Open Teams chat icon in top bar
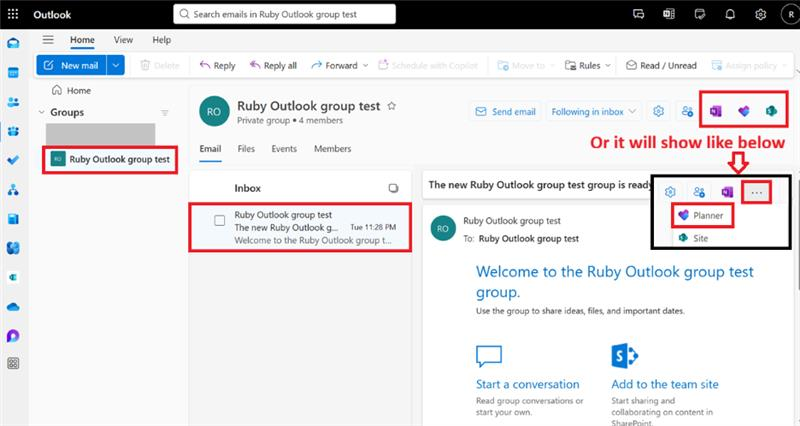 pos(638,14)
